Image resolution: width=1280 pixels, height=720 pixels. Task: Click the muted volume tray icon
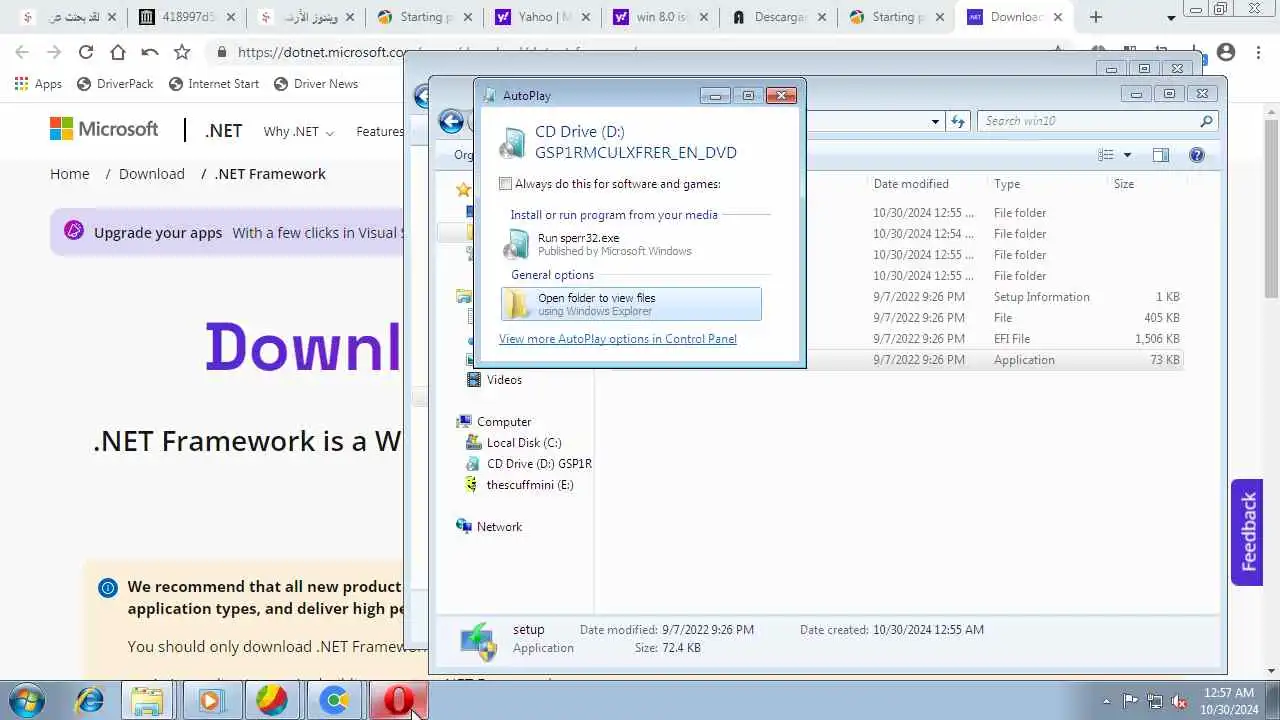(1180, 701)
